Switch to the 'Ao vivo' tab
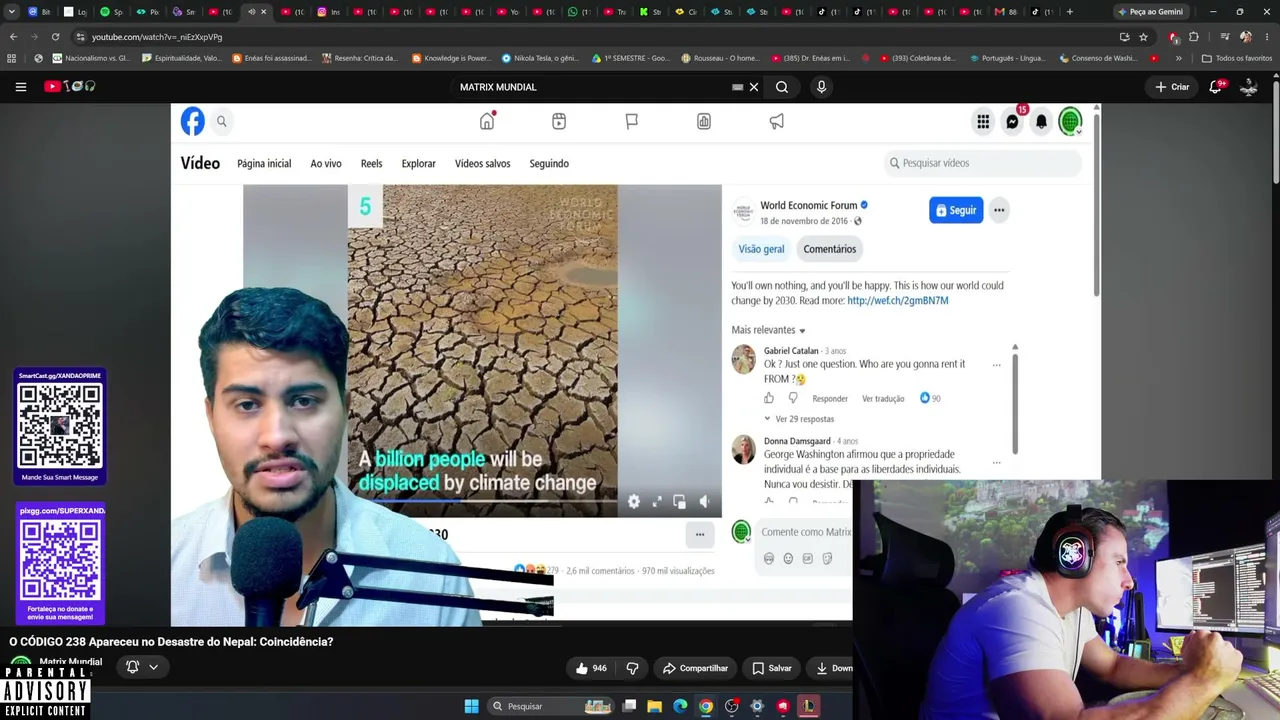 pos(326,163)
